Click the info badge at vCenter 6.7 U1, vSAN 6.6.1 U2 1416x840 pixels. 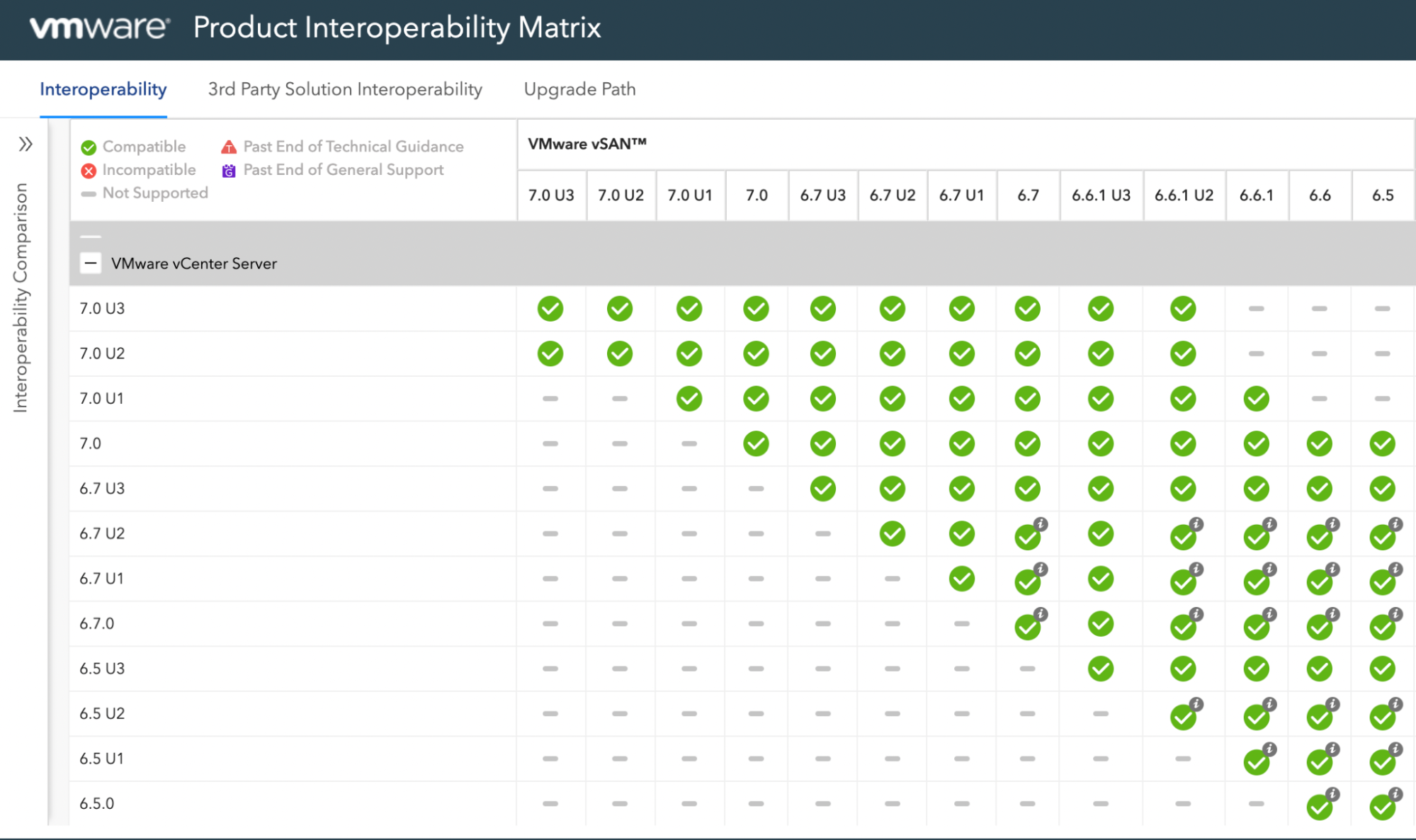click(x=1196, y=569)
